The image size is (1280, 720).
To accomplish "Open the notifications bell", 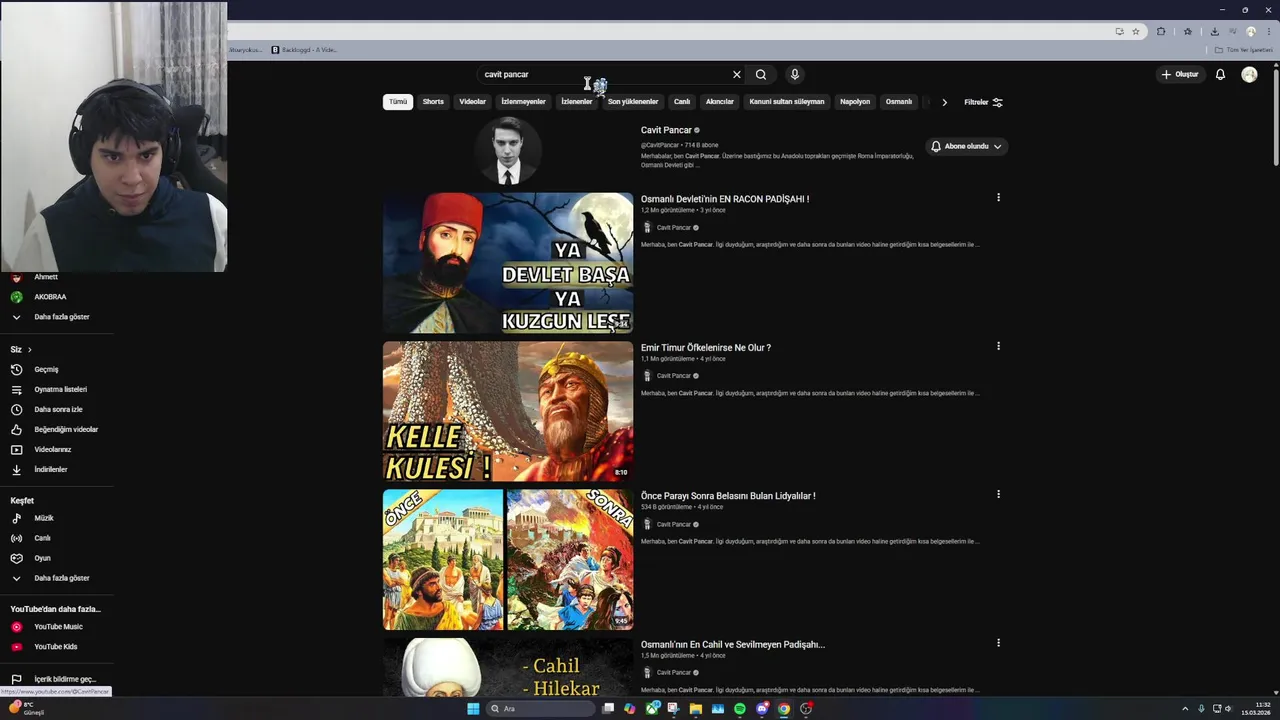I will [x=1220, y=74].
